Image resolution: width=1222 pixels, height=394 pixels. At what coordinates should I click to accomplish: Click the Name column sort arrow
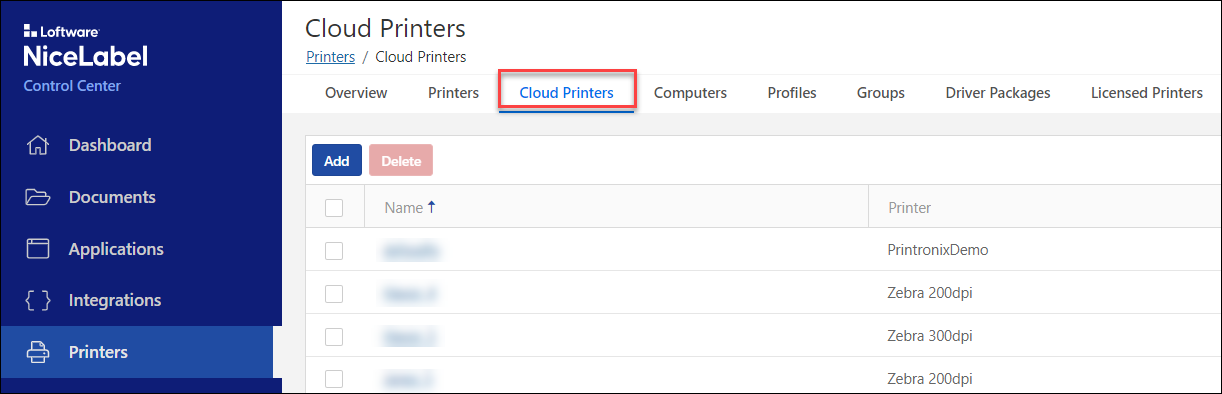432,207
